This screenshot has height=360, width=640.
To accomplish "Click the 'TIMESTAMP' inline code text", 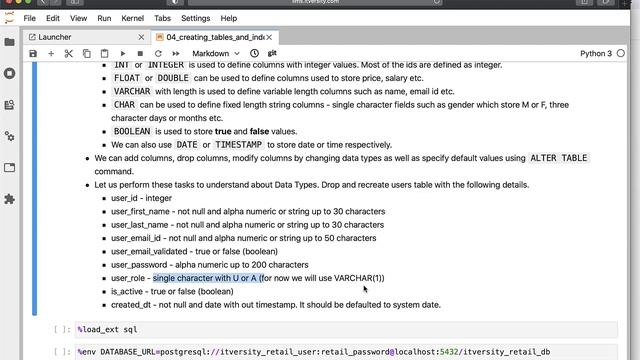I will click(238, 145).
